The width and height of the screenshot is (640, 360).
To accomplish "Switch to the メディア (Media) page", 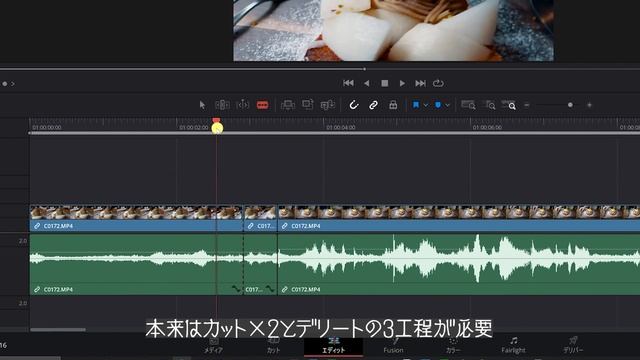I will point(213,345).
